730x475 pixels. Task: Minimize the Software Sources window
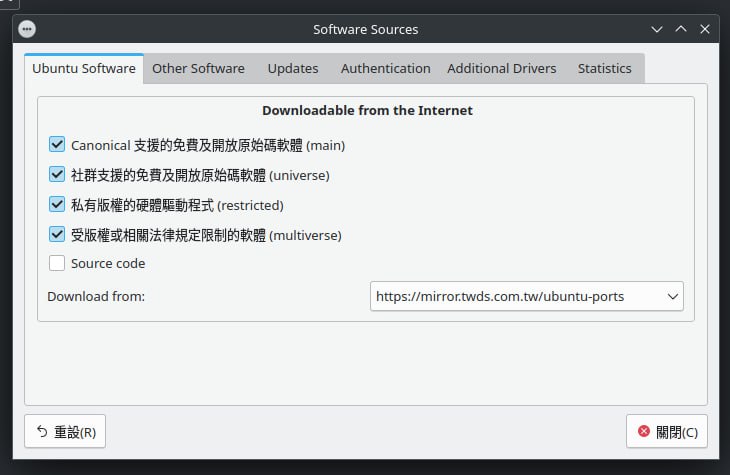[x=657, y=29]
